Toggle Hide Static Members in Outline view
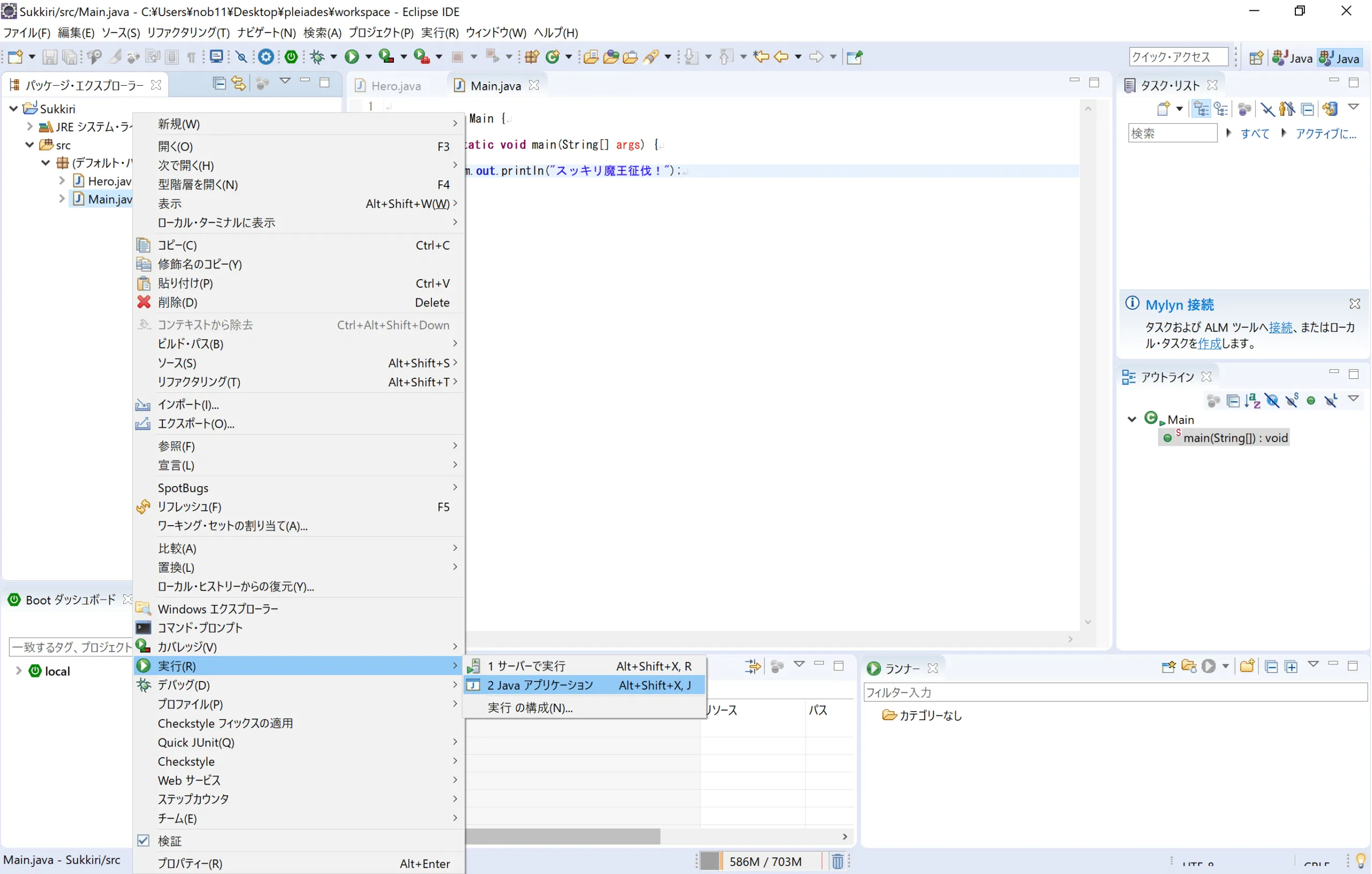This screenshot has width=1372, height=874. click(1292, 401)
